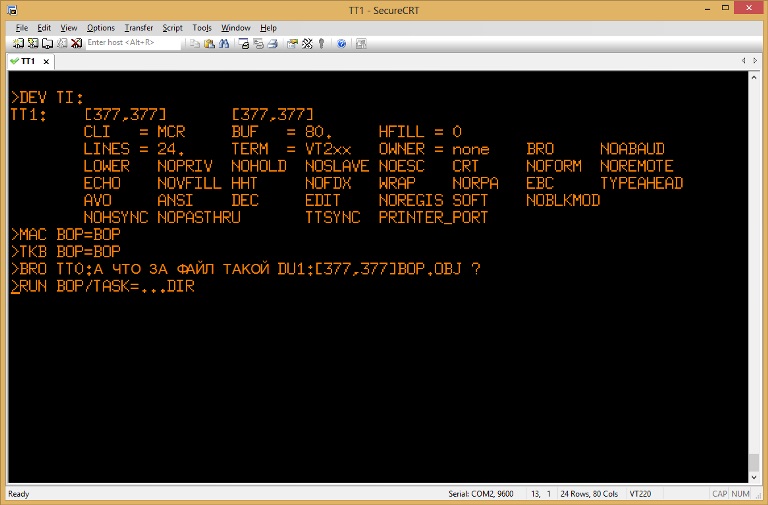This screenshot has width=768, height=505.
Task: Open Quick Connect from the toolbar
Action: [x=33, y=43]
